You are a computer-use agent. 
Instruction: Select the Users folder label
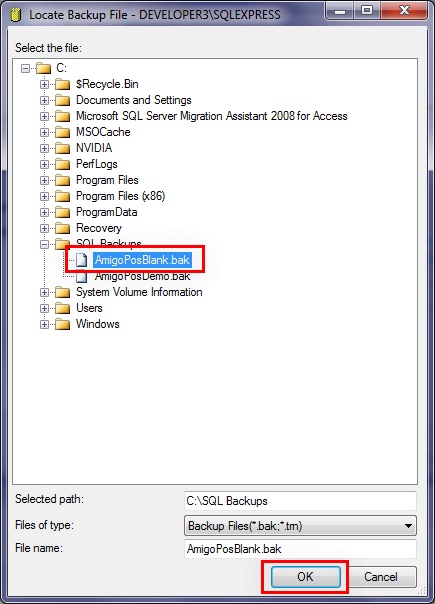point(89,308)
